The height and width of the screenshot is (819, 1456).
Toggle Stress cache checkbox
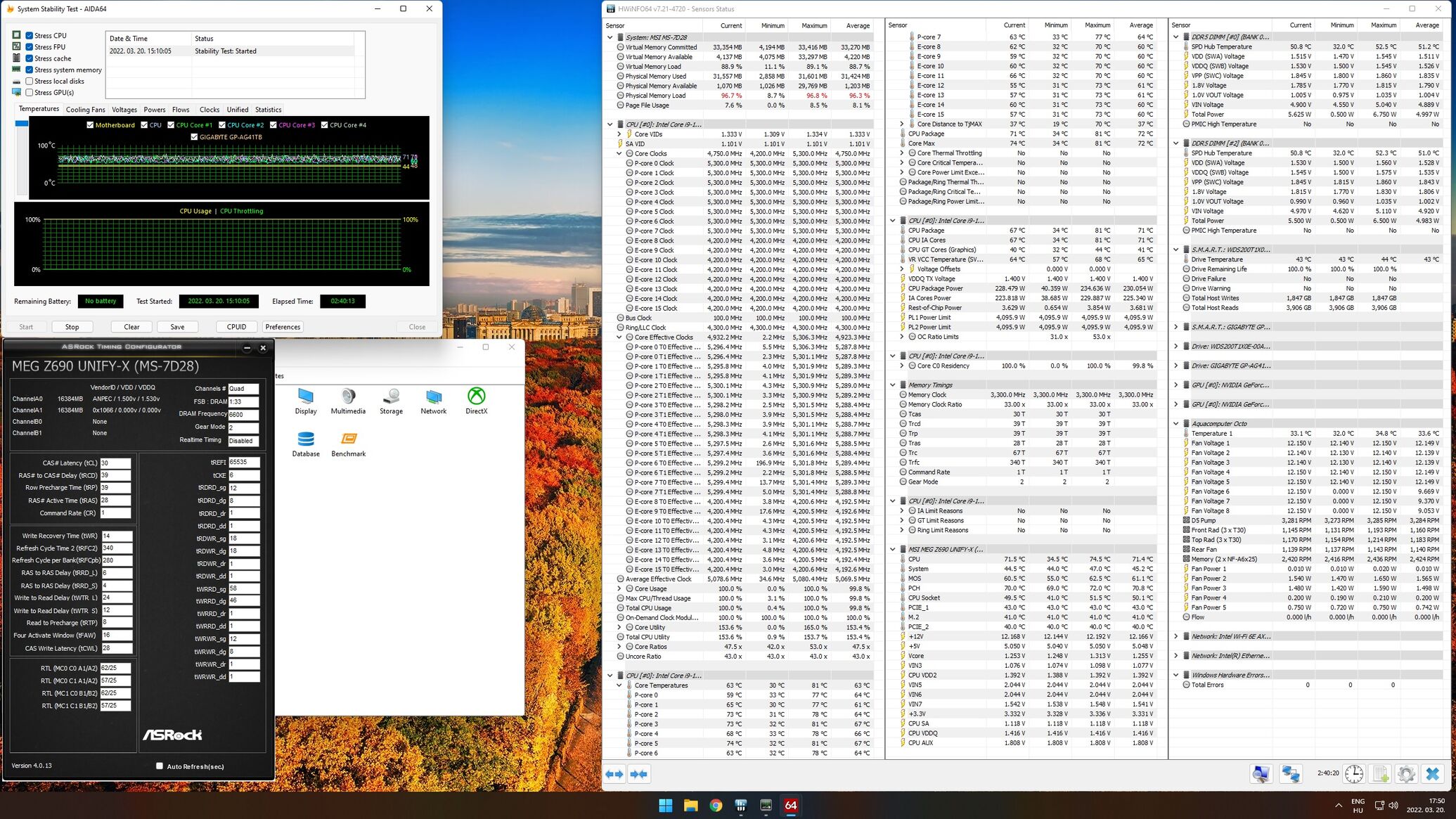click(x=30, y=58)
